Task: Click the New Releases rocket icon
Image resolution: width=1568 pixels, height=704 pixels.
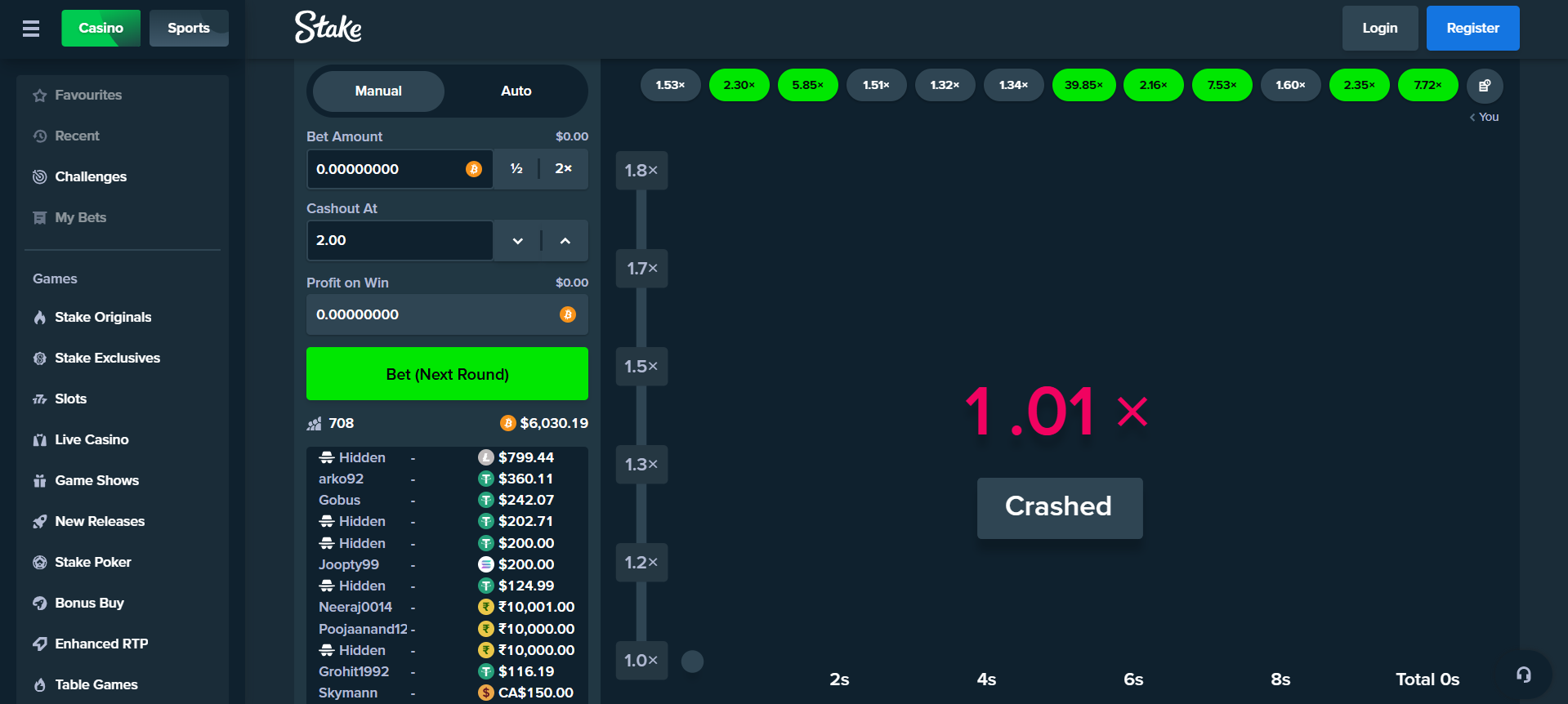Action: coord(39,522)
